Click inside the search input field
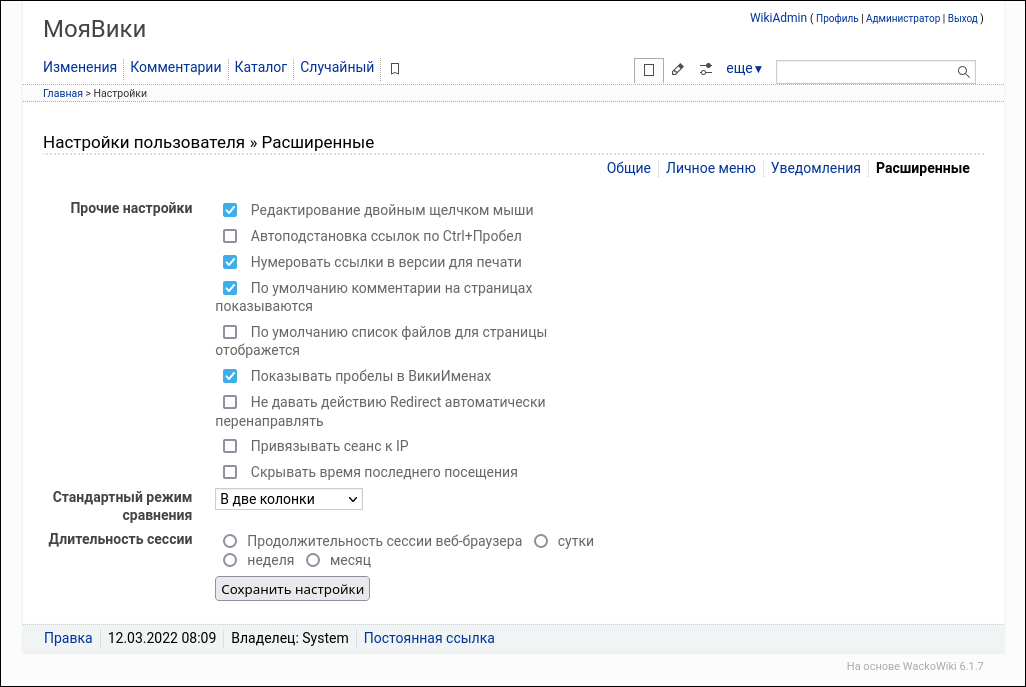 coord(865,71)
